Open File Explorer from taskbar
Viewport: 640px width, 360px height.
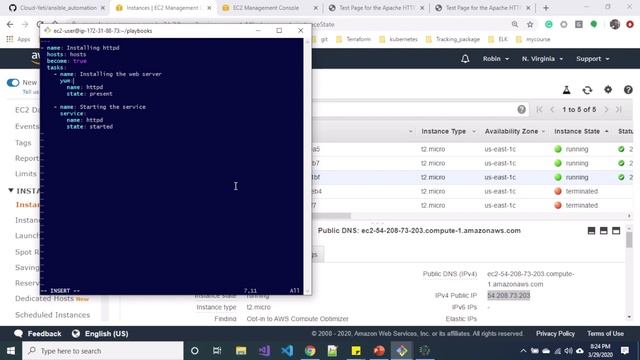coord(241,351)
